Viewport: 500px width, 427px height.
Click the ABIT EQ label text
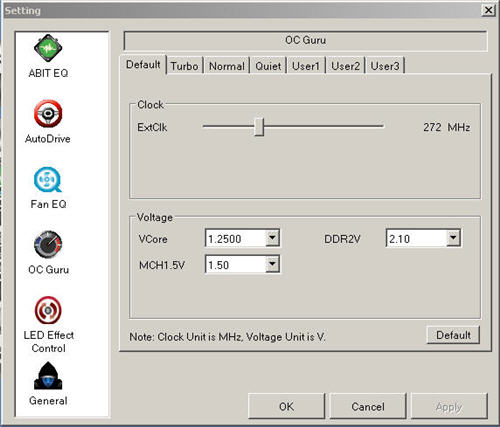click(48, 73)
